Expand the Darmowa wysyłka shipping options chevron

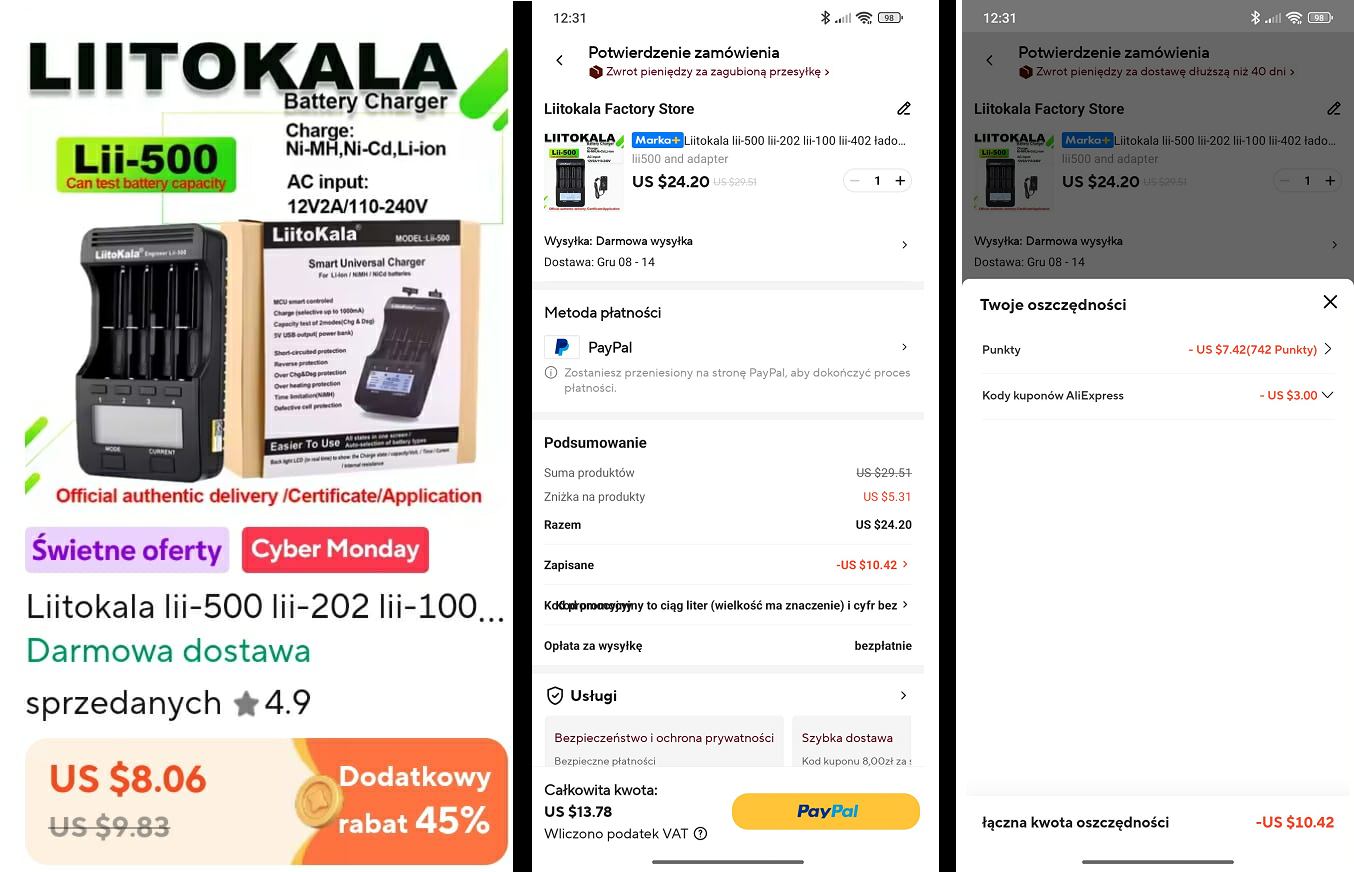coord(905,245)
